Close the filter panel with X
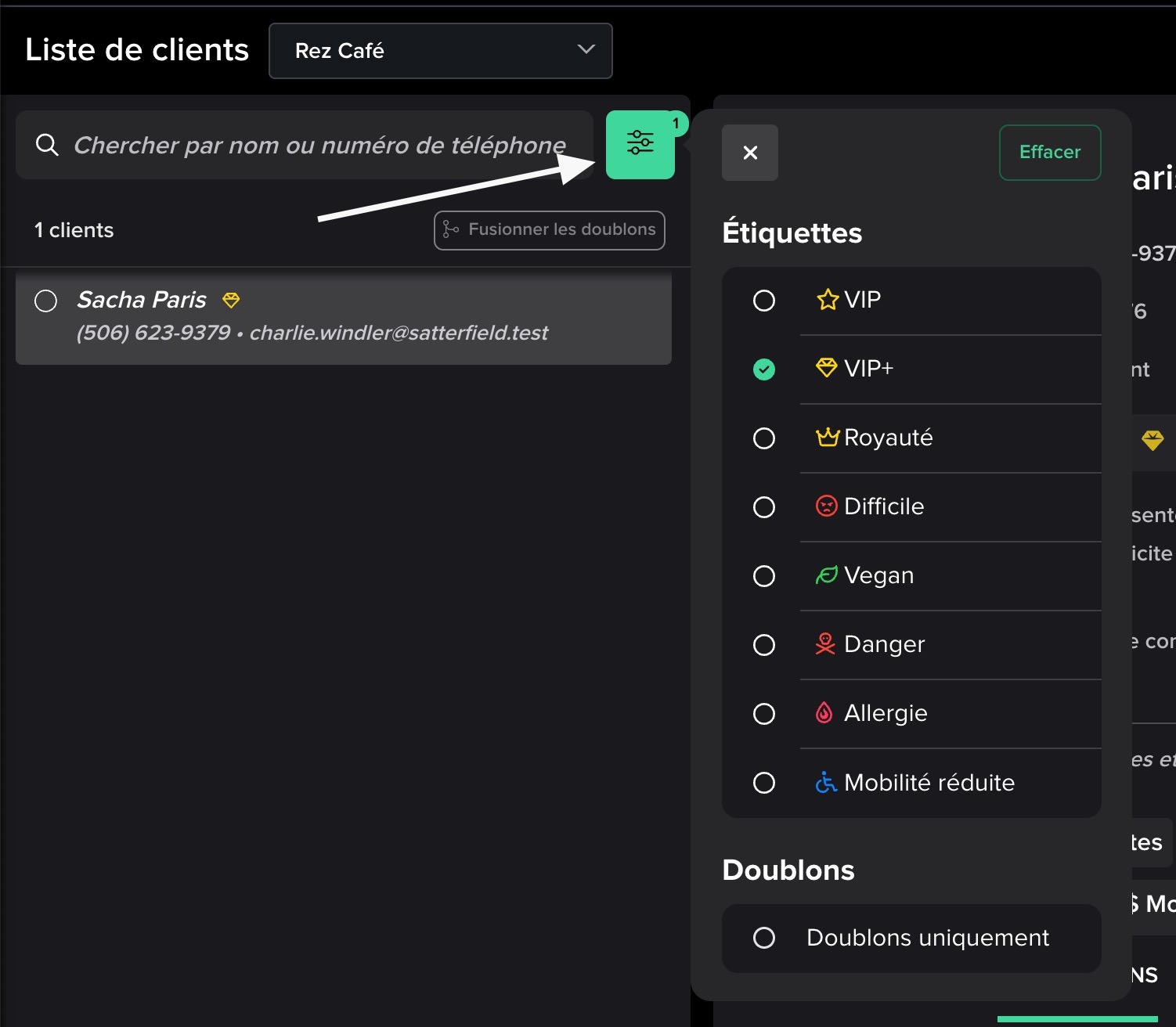This screenshot has width=1176, height=1027. (x=749, y=153)
